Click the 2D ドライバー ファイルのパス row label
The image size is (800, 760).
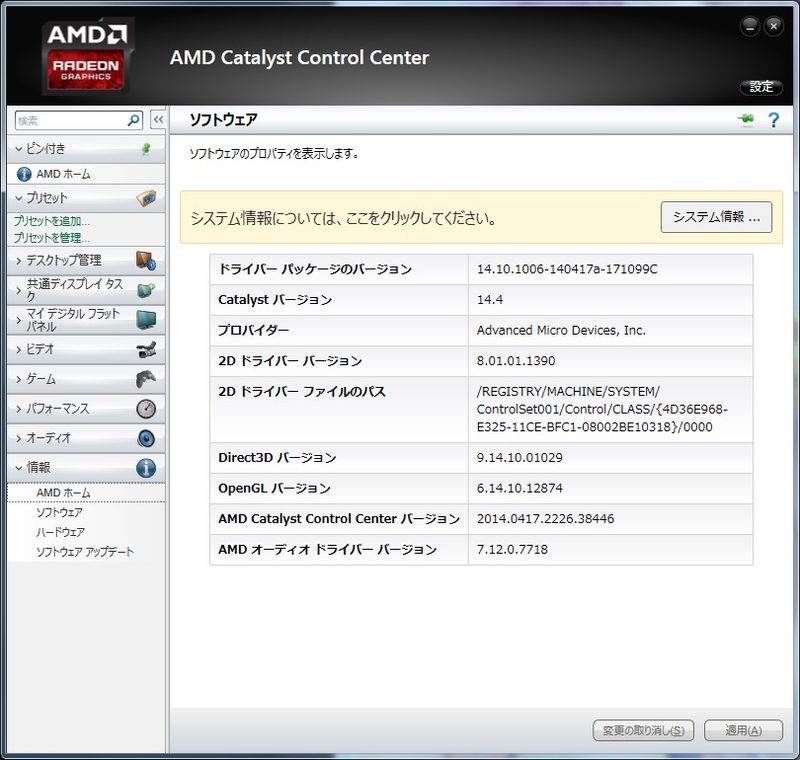(x=302, y=392)
